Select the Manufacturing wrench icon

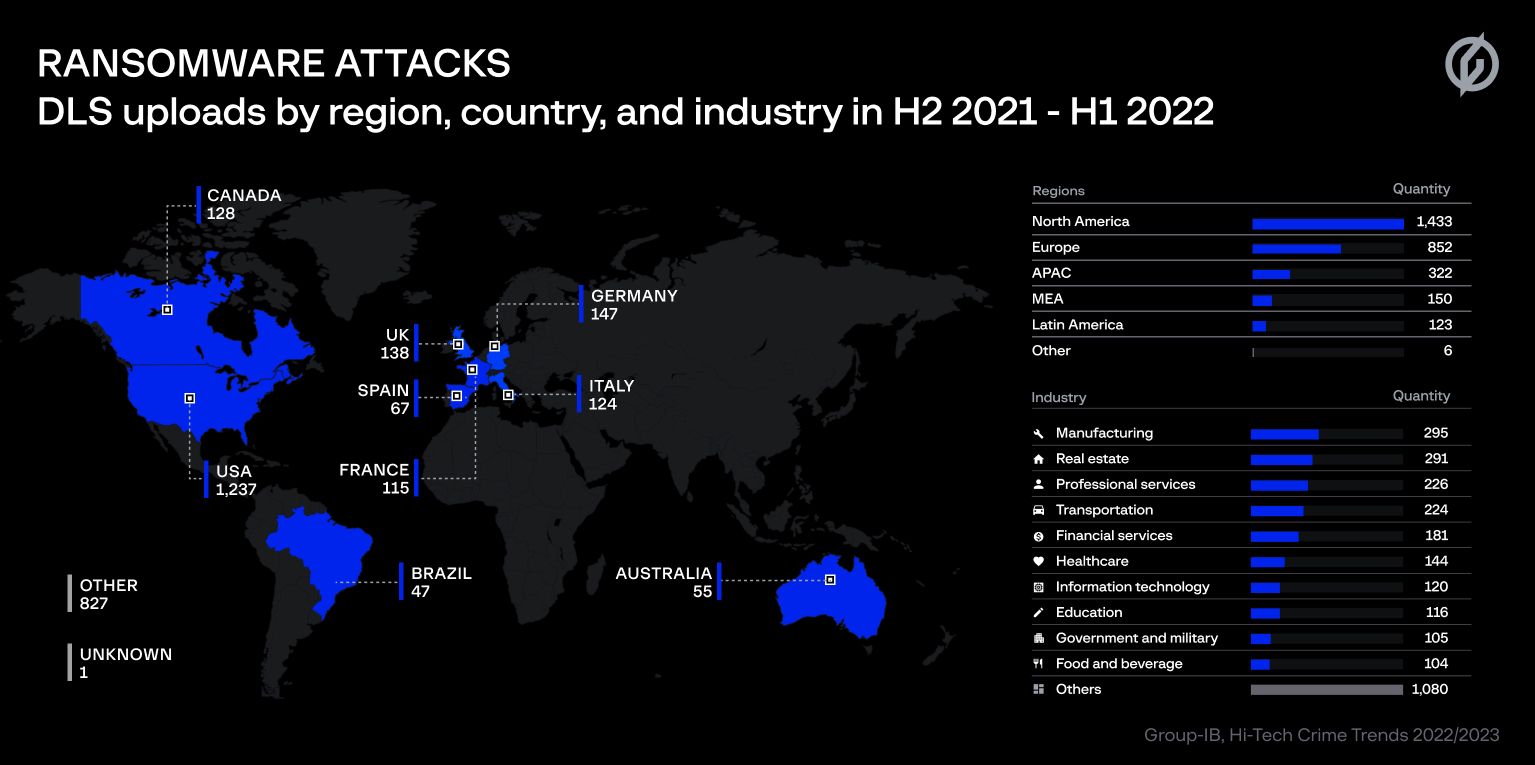click(x=1039, y=433)
